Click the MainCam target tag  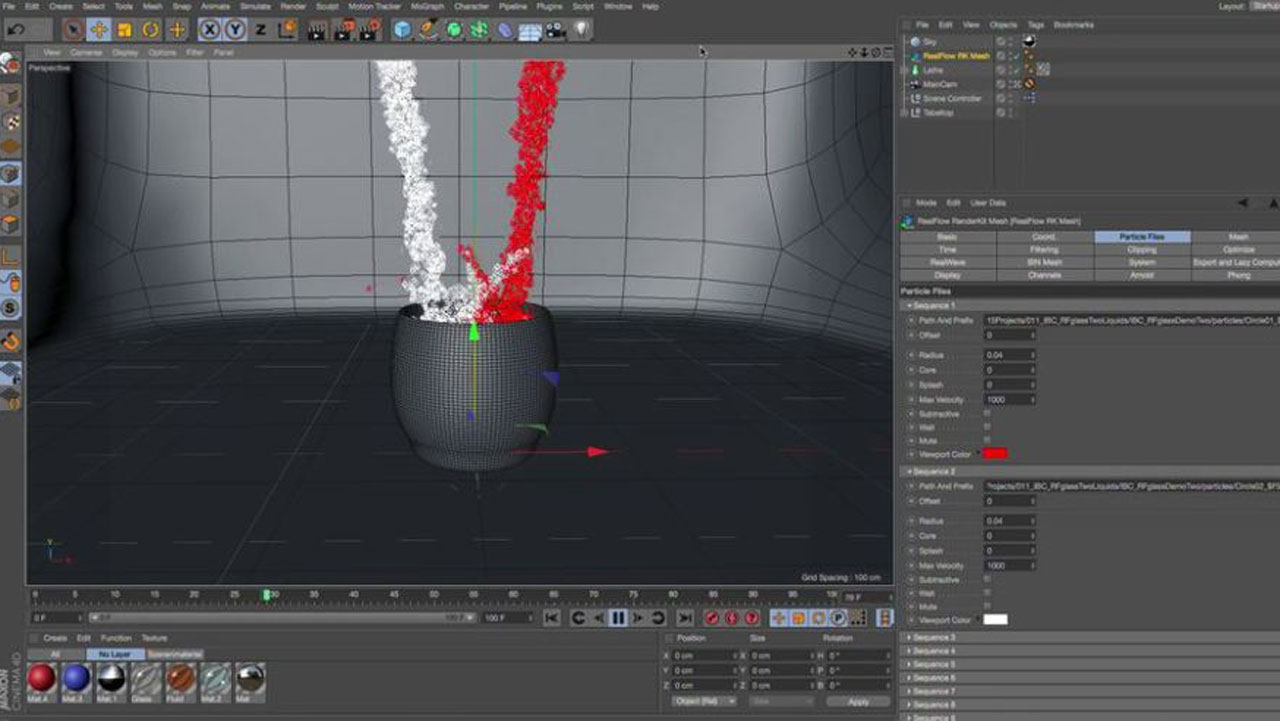point(1029,84)
